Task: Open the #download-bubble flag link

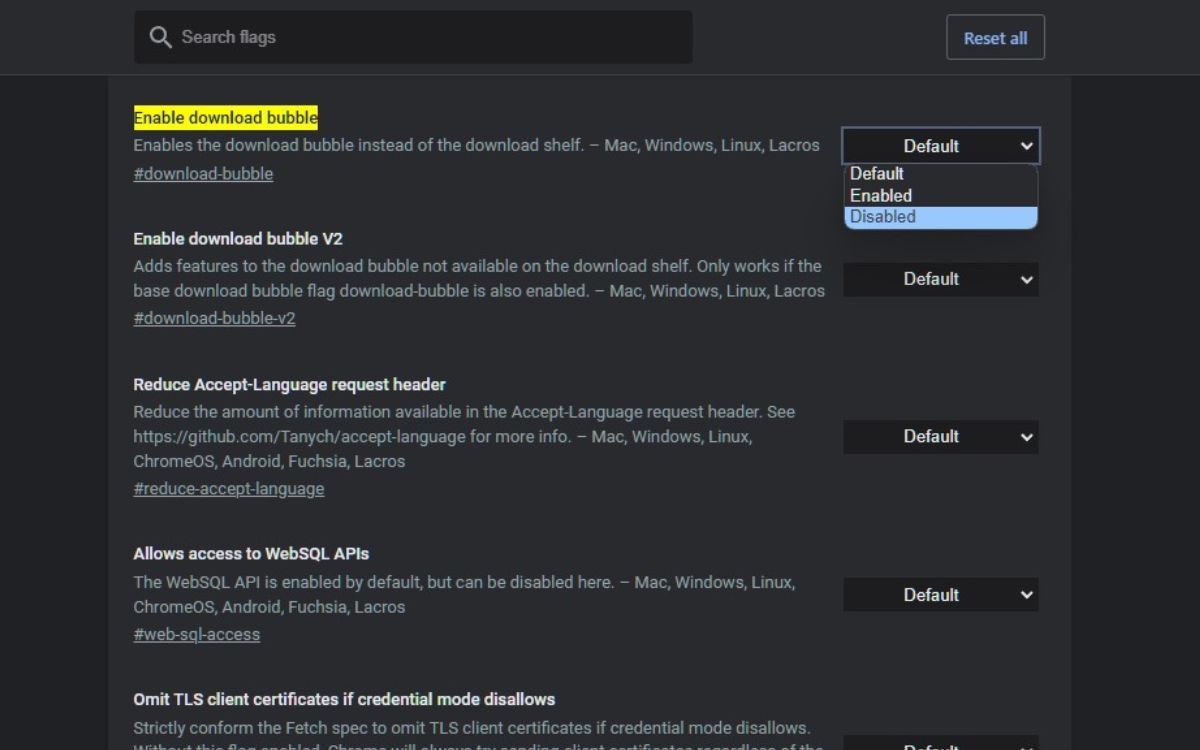Action: pyautogui.click(x=203, y=173)
